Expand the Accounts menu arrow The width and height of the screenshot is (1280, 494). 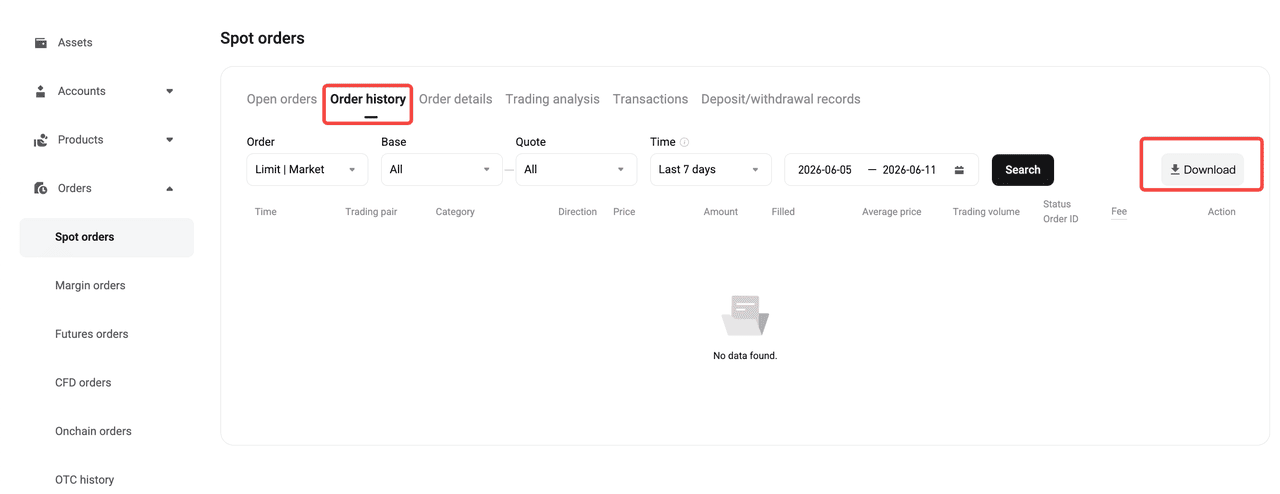click(169, 91)
